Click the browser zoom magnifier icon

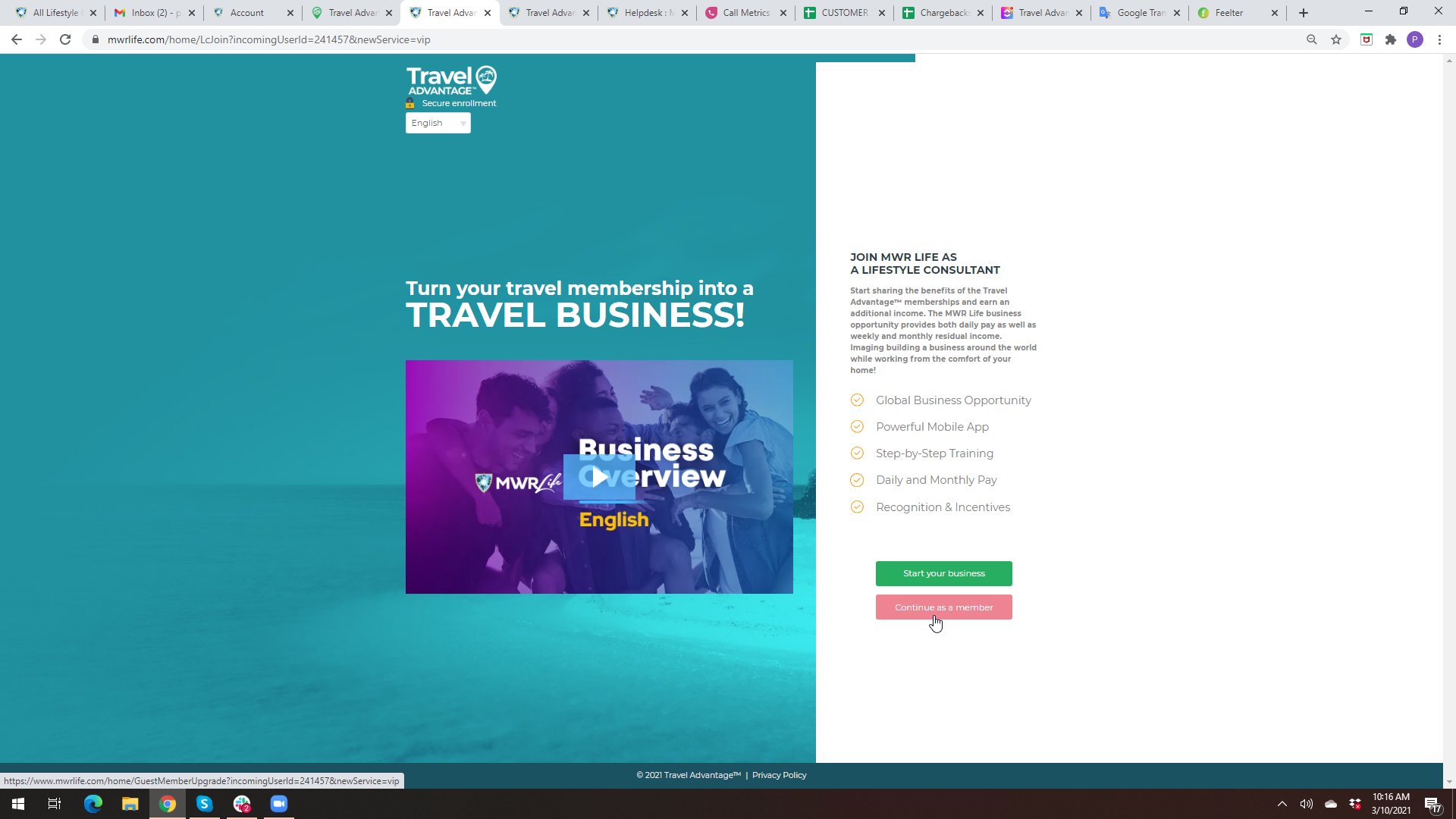(x=1311, y=39)
